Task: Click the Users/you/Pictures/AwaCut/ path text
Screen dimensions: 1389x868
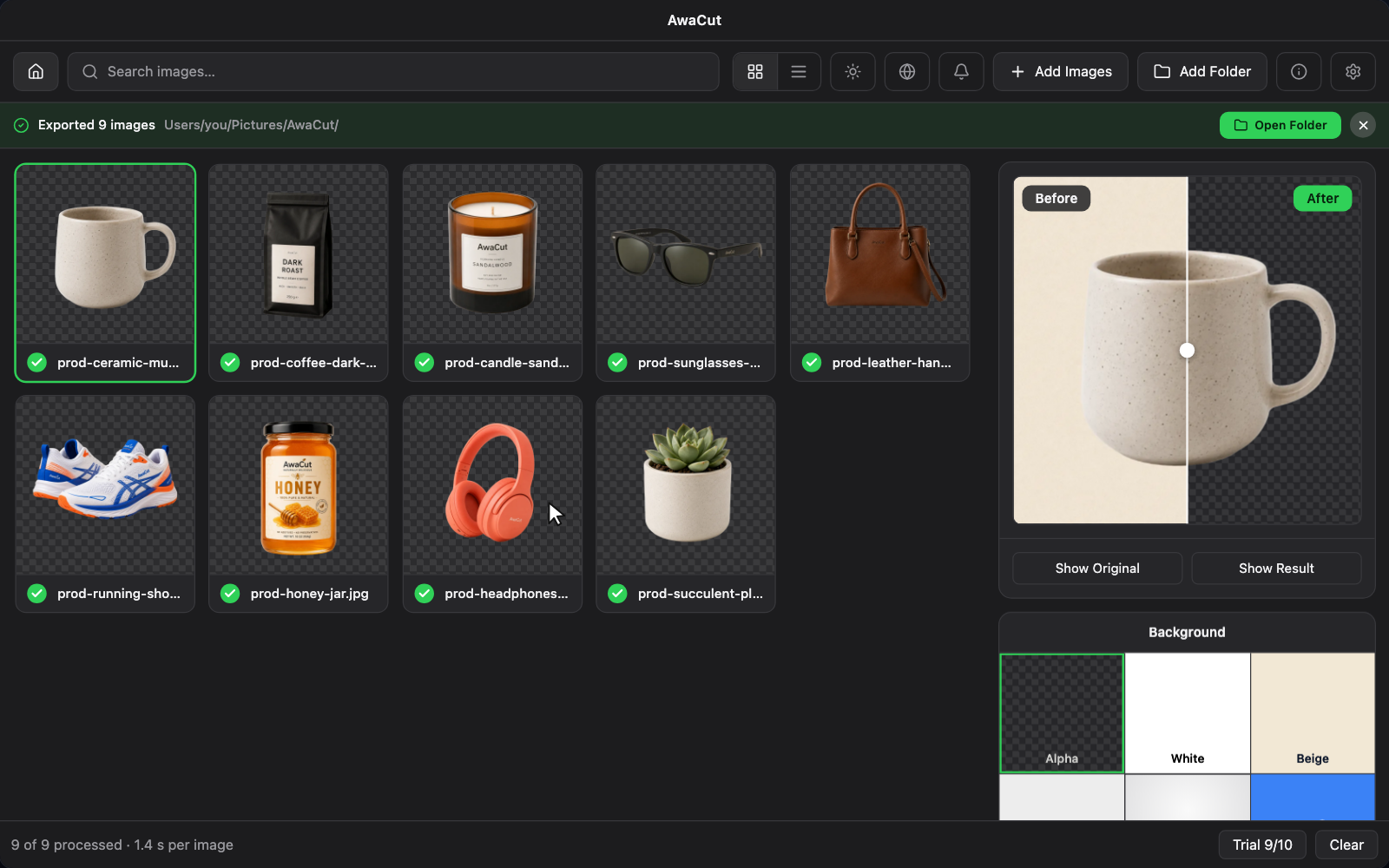Action: (x=251, y=125)
